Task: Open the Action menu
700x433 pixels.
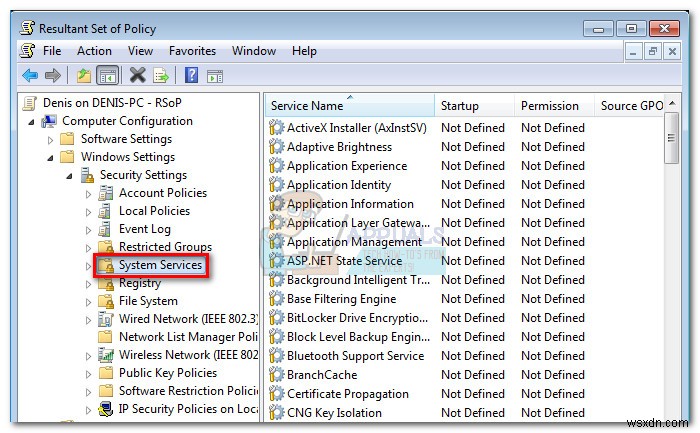Action: 94,51
